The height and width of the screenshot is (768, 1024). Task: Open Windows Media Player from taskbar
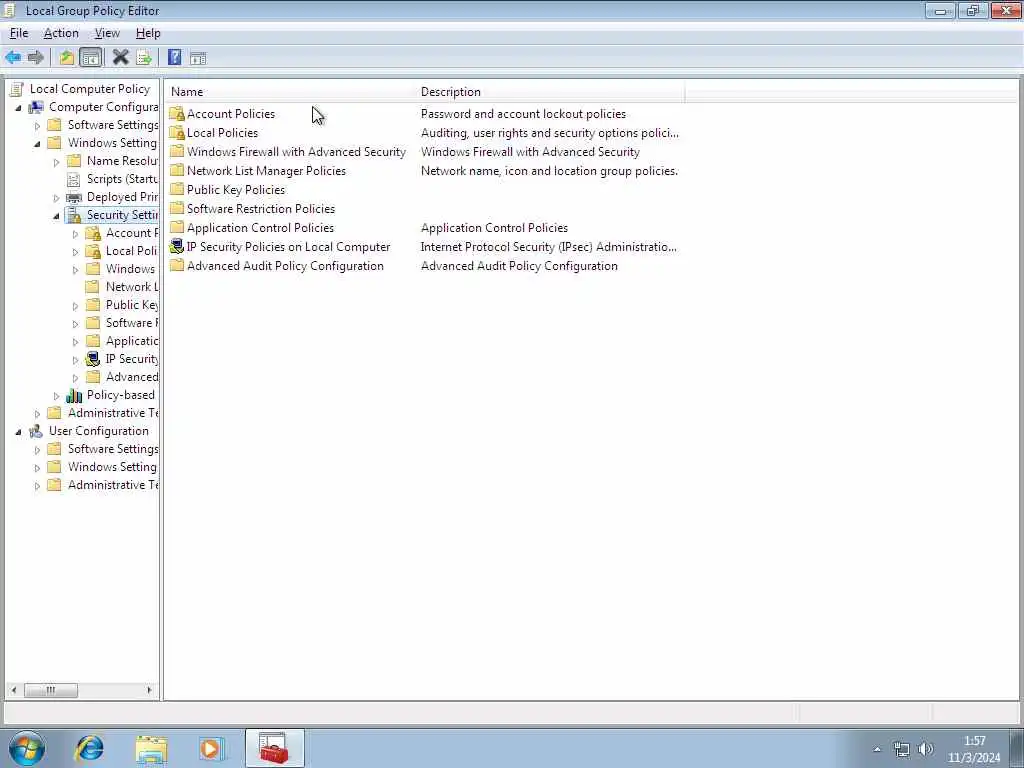pos(212,748)
